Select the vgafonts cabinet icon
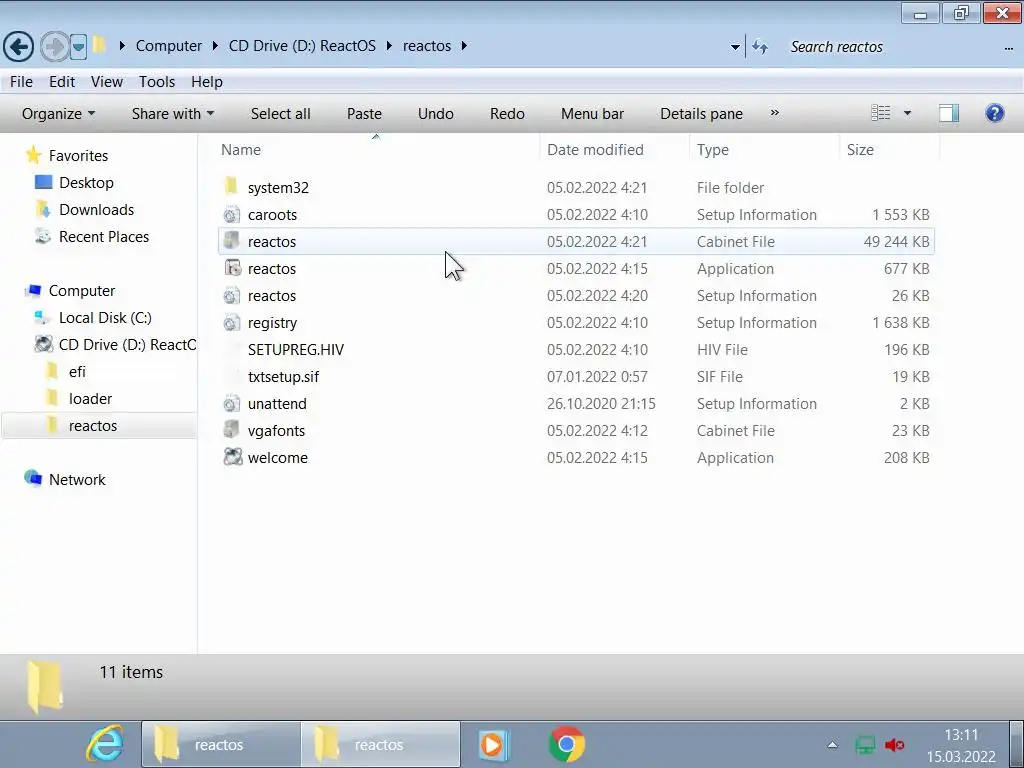Image resolution: width=1024 pixels, height=768 pixels. [231, 430]
